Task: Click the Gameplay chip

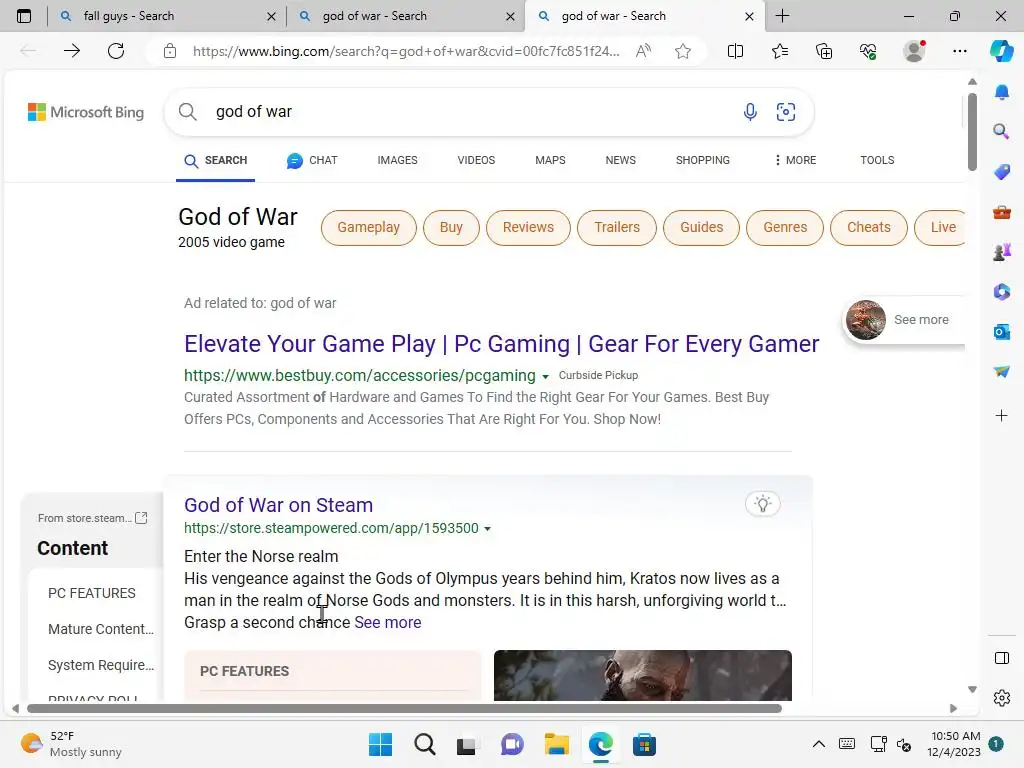Action: pyautogui.click(x=368, y=227)
